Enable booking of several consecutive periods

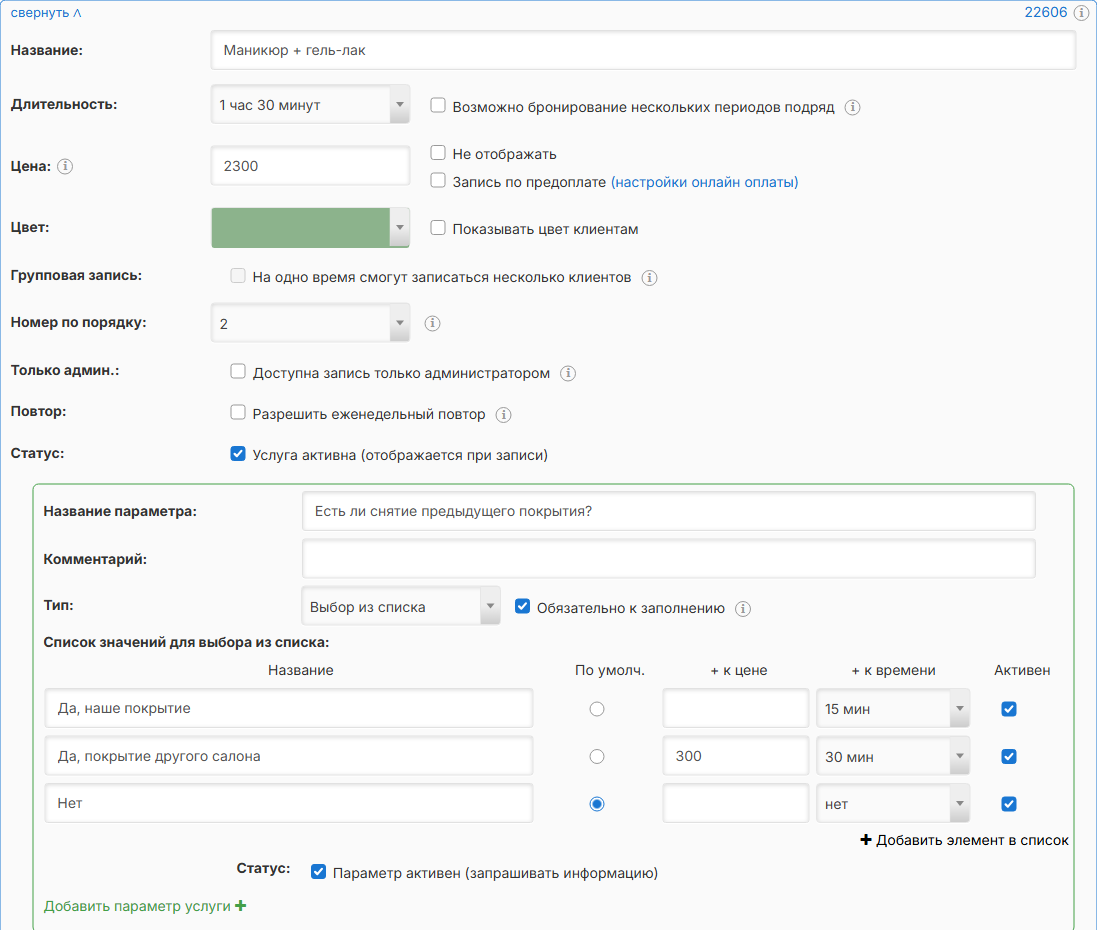pyautogui.click(x=438, y=106)
